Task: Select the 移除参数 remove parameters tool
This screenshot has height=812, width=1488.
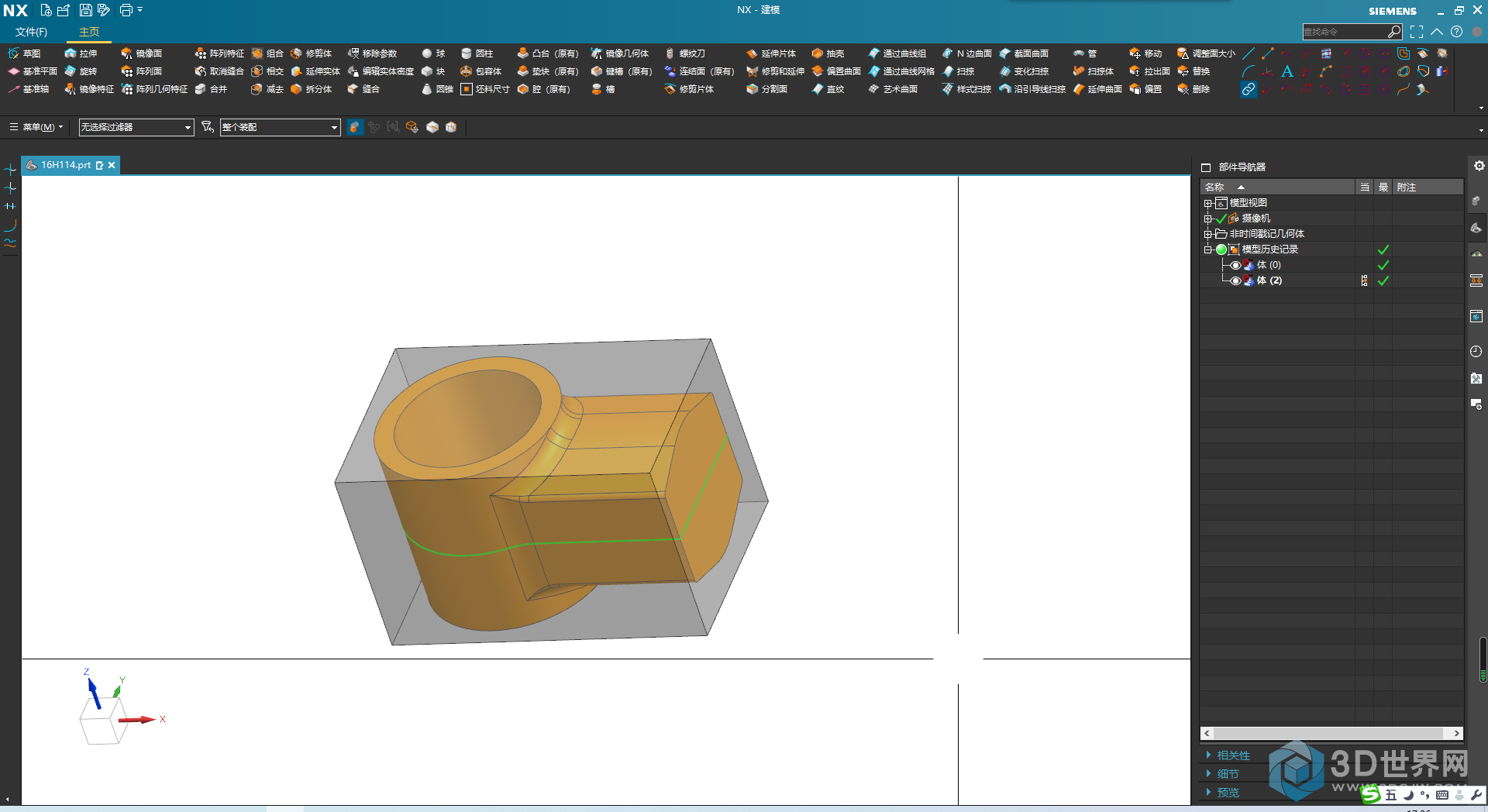Action: click(372, 53)
